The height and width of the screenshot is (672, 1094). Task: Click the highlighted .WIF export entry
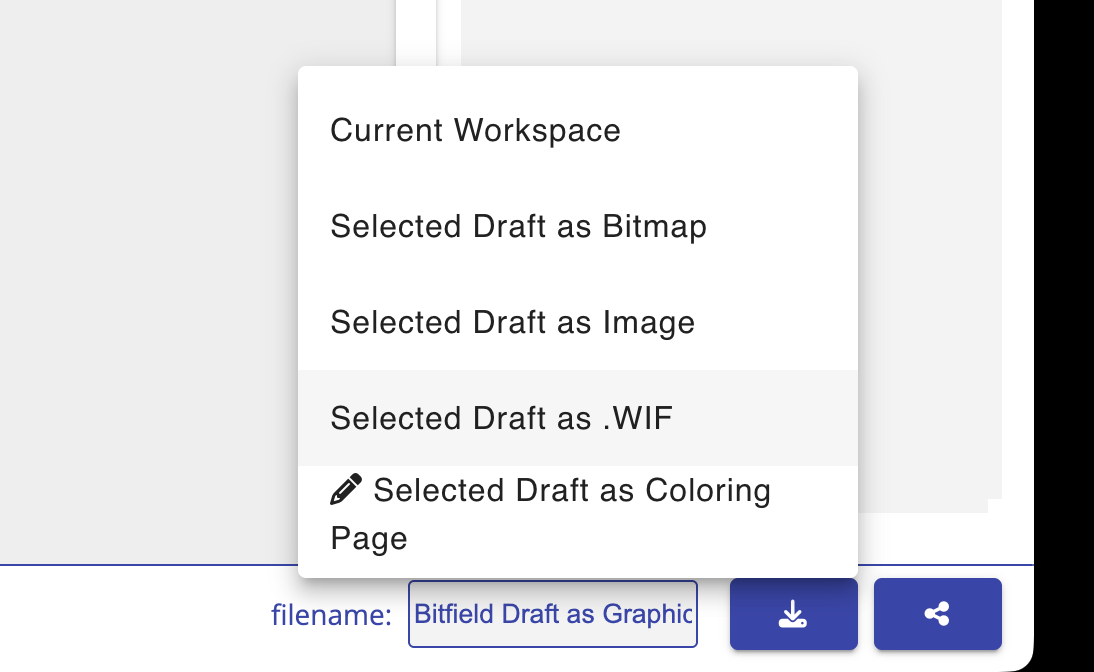click(501, 418)
